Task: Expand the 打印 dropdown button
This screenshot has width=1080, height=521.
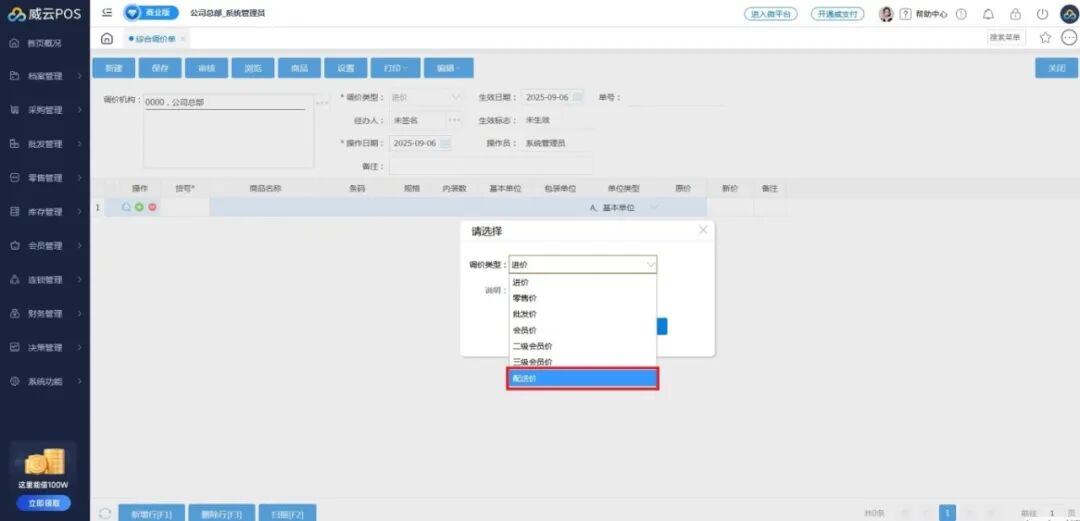Action: point(396,68)
